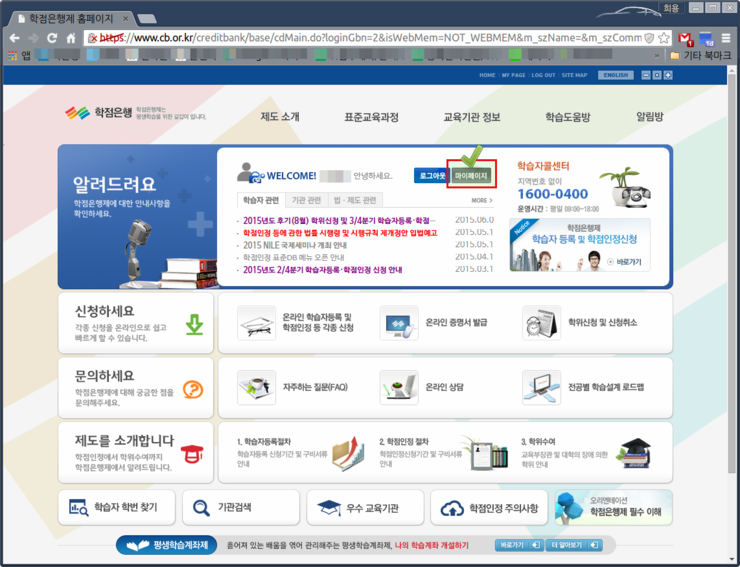Screen dimensions: 740x567
Task: Open 법률 시행령 입법예고 notice
Action: [340, 233]
